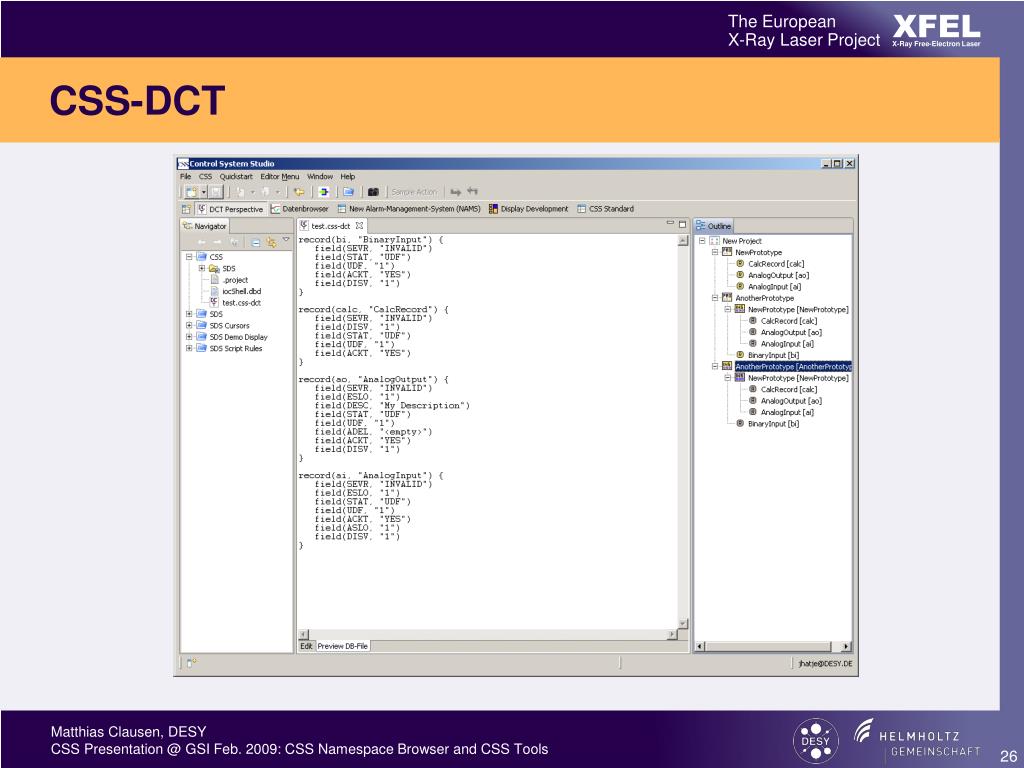Open the Help menu
This screenshot has height=768, width=1024.
pos(347,176)
